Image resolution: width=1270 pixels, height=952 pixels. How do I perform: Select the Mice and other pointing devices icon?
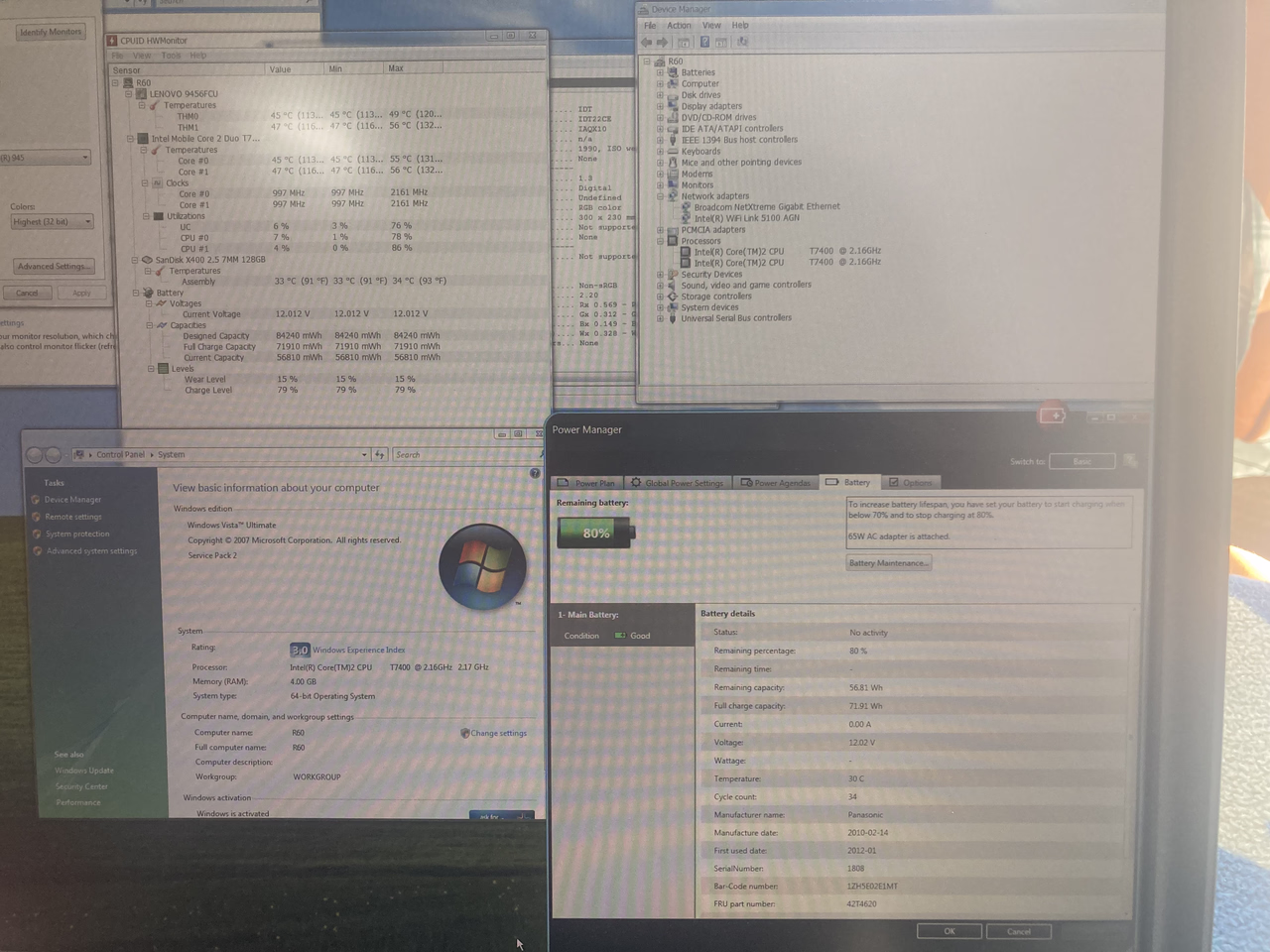(673, 162)
